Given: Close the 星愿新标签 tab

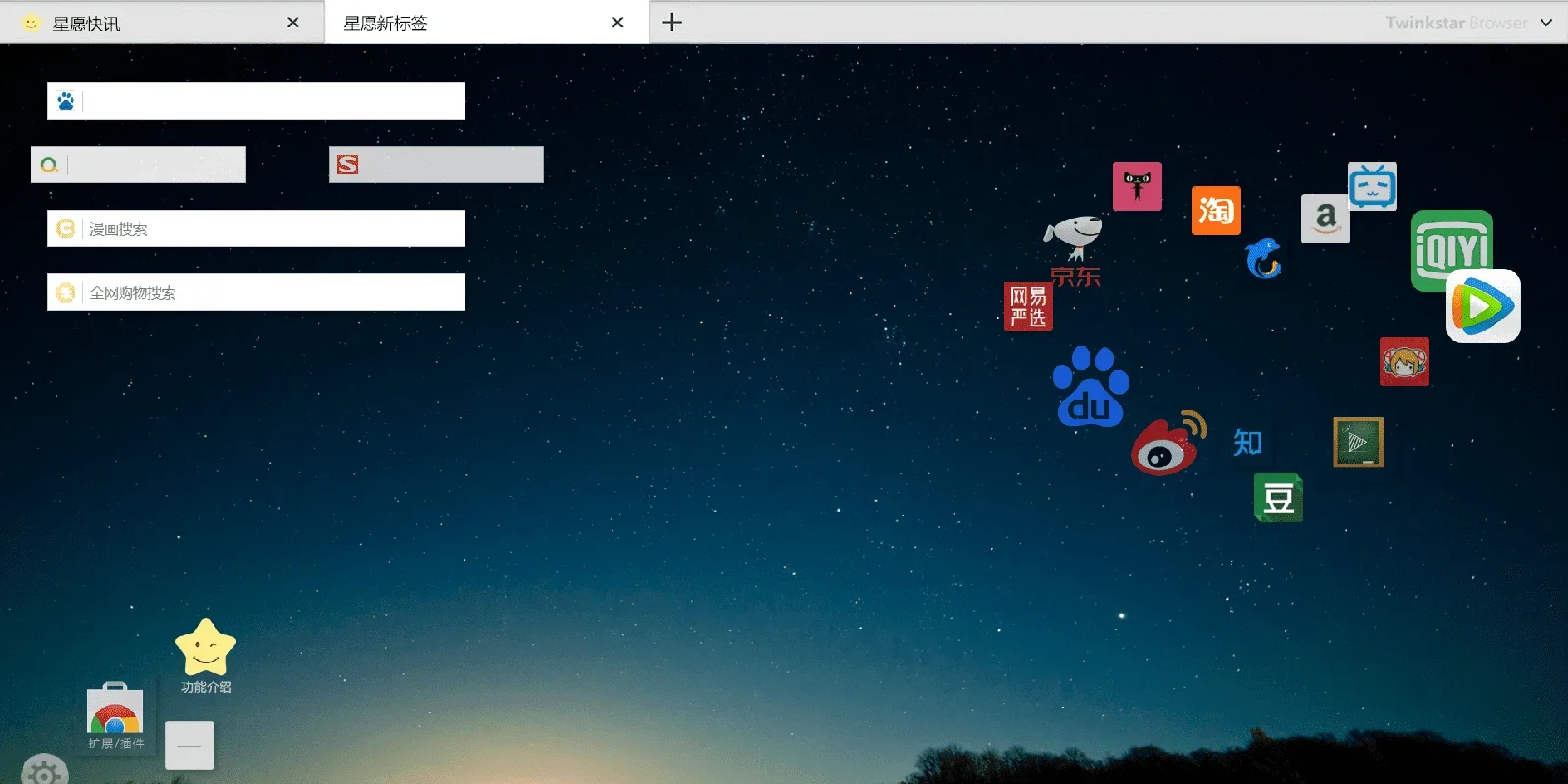Looking at the screenshot, I should 617,23.
